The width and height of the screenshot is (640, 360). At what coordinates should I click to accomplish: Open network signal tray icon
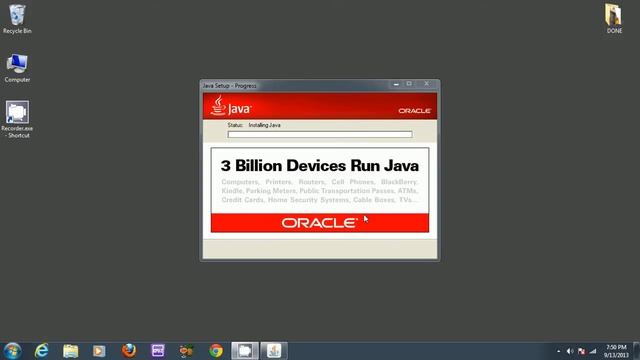[593, 351]
